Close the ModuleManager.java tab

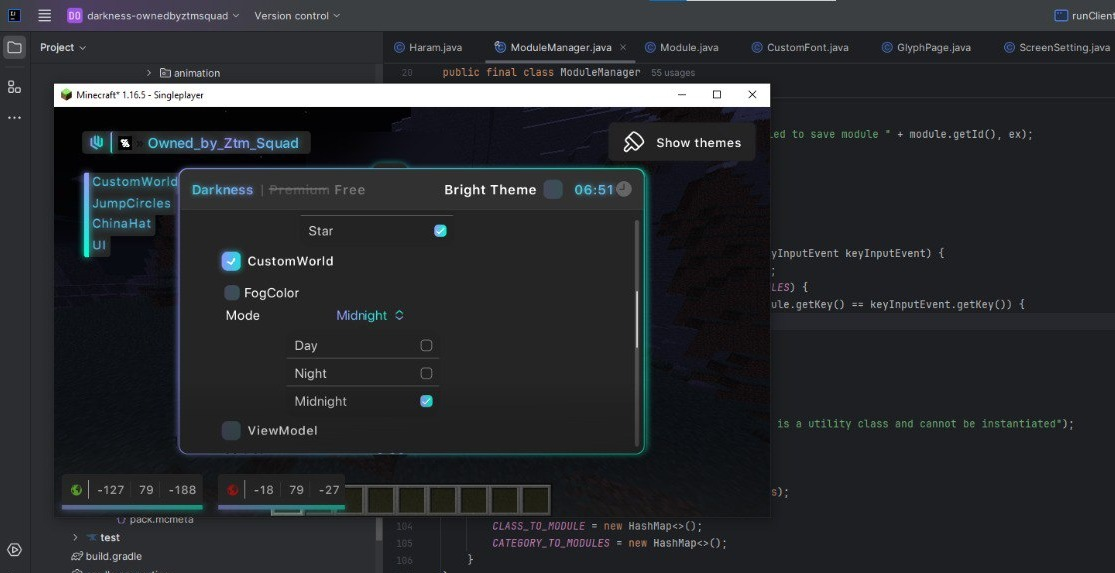point(624,48)
